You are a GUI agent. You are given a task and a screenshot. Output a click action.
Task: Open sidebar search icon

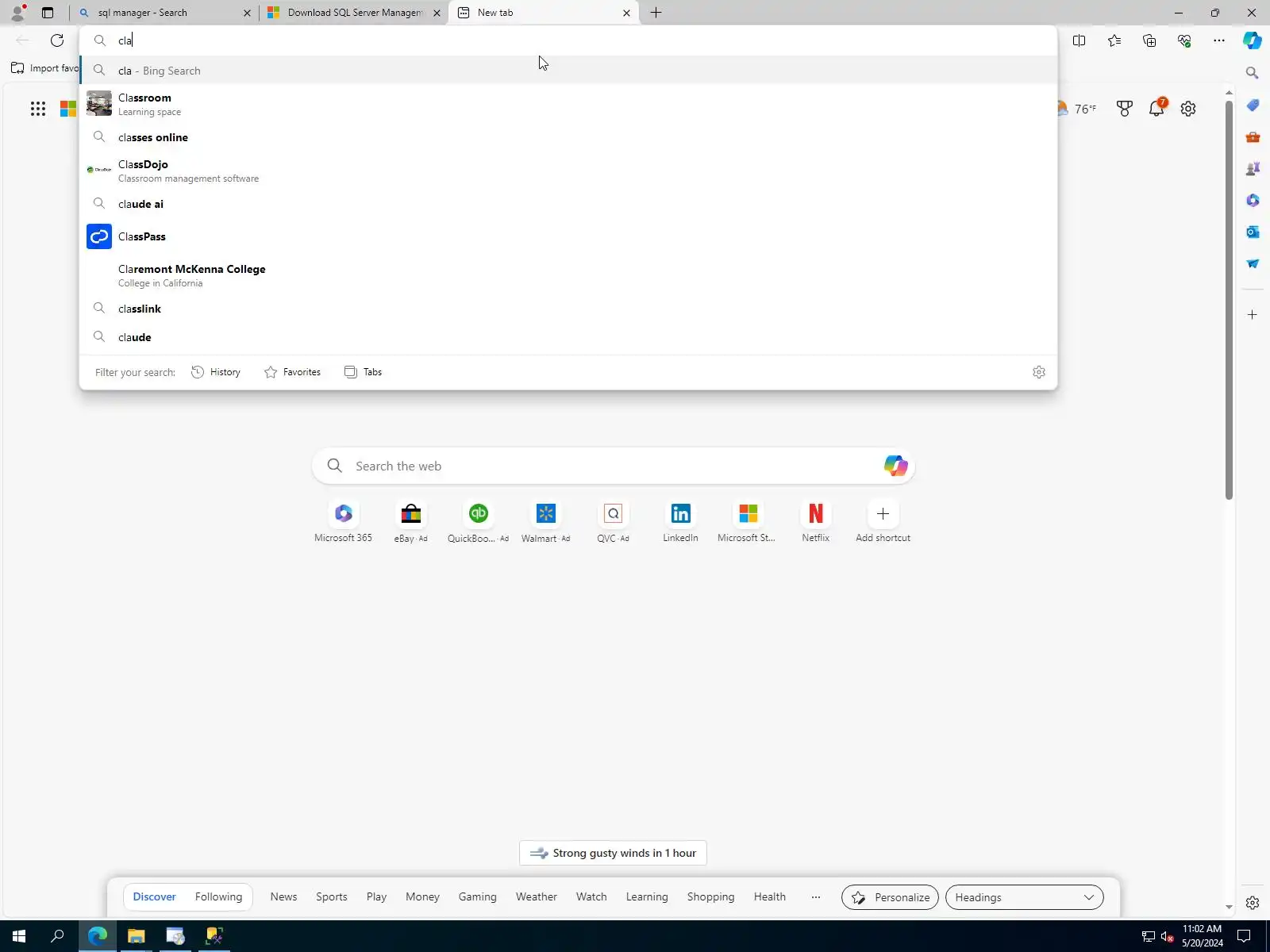click(1253, 73)
